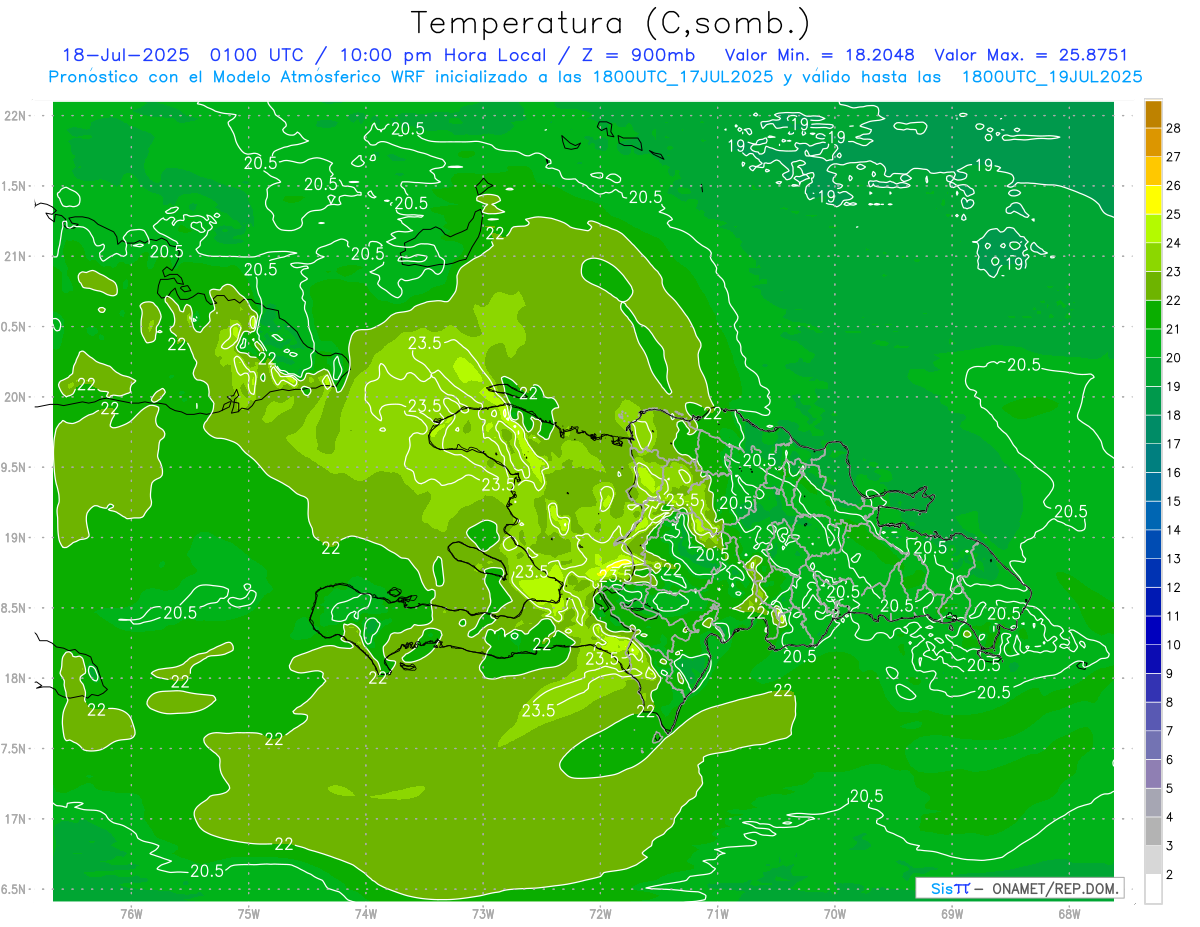Click the olive 22–23 swatch on the color scale
1200x927 pixels.
pyautogui.click(x=1153, y=286)
